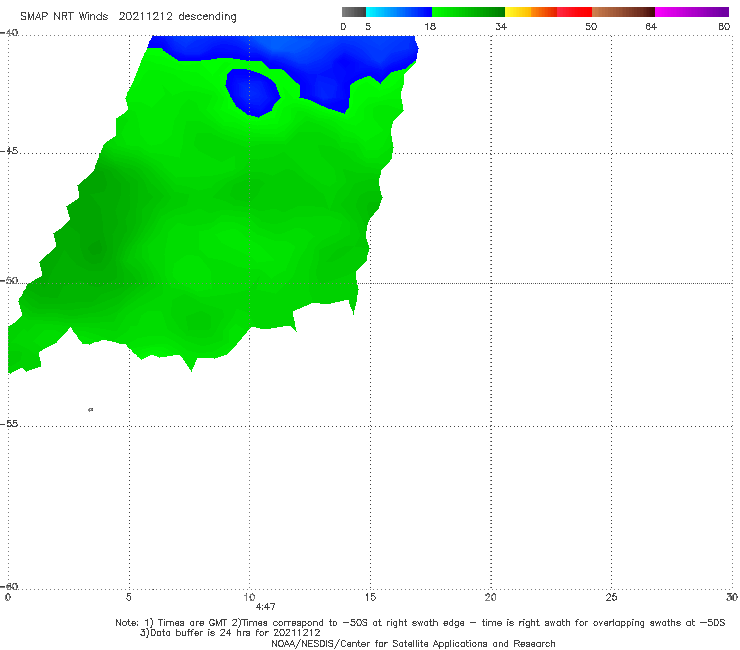Click the latitude axis label '-45'
740x650 pixels.
pyautogui.click(x=9, y=151)
